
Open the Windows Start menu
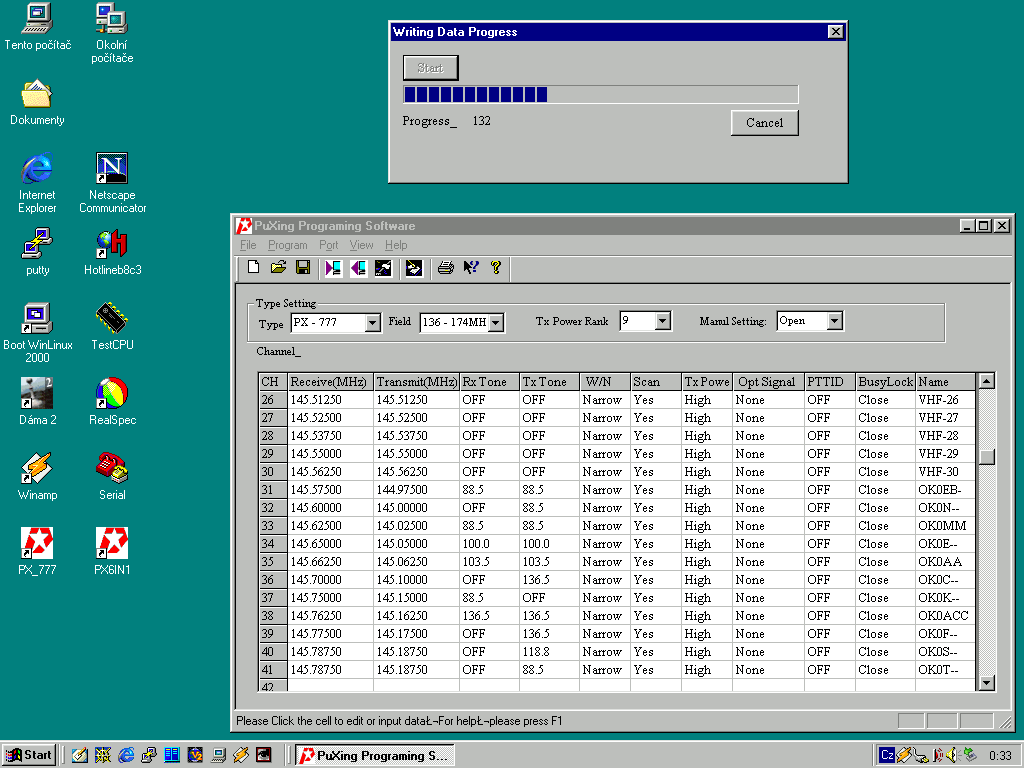coord(28,755)
